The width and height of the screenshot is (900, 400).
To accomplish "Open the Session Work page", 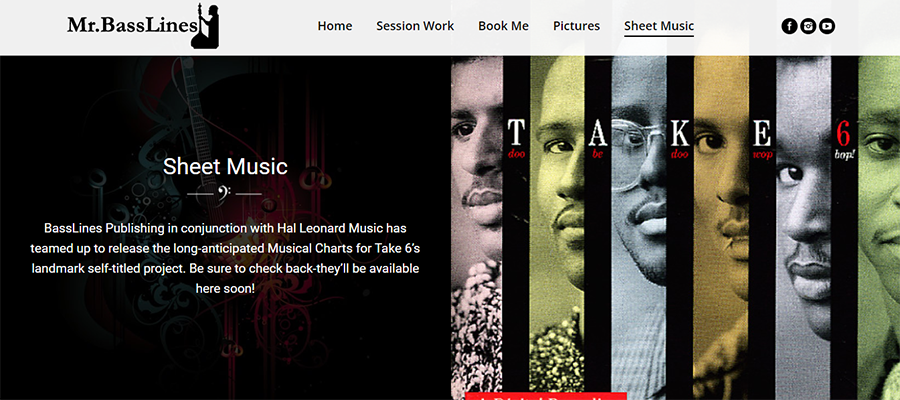I will 415,26.
